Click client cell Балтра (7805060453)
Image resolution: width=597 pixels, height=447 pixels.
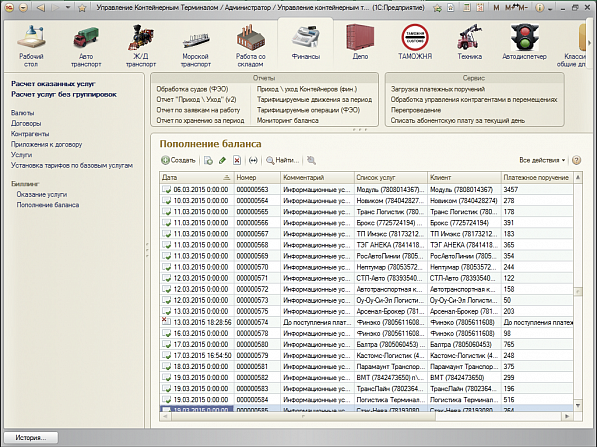464,344
